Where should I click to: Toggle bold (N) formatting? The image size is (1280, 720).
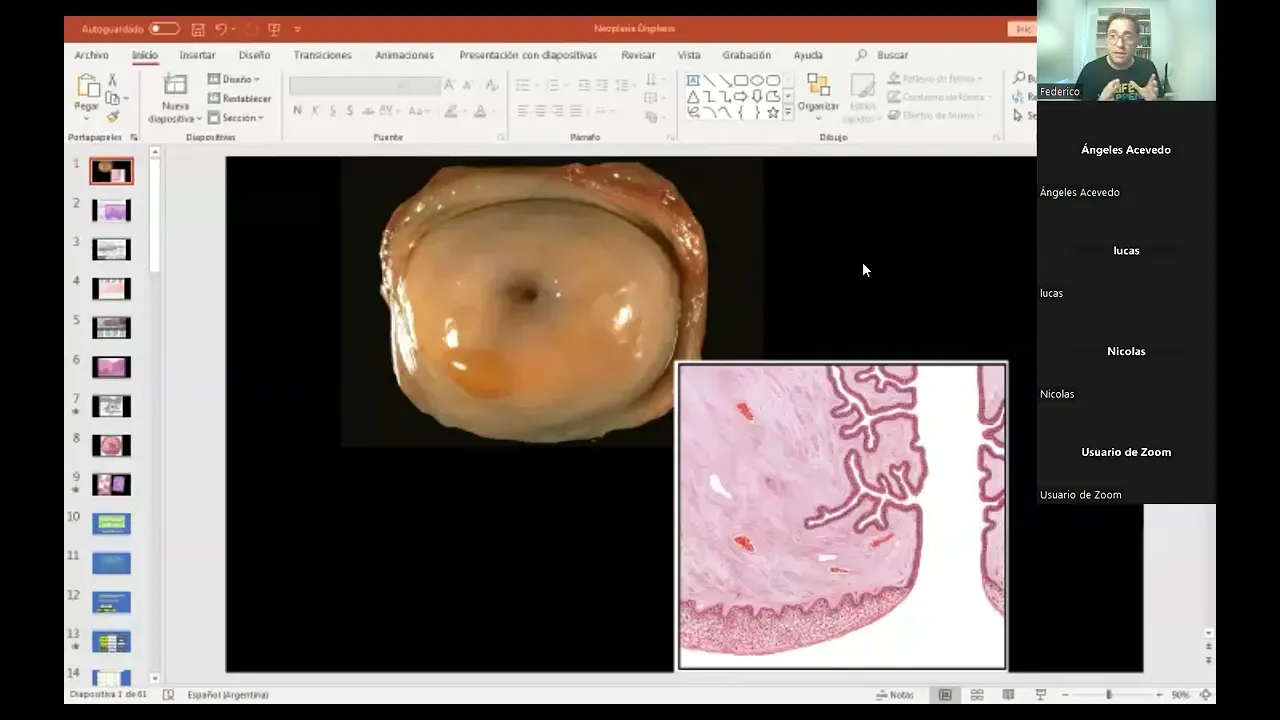(x=297, y=111)
